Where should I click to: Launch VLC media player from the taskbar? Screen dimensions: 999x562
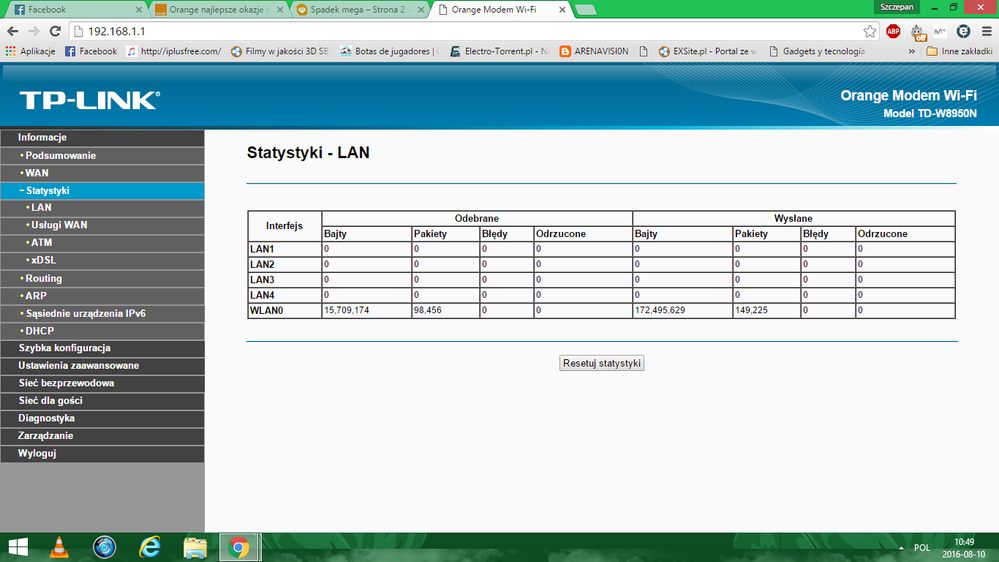click(60, 547)
